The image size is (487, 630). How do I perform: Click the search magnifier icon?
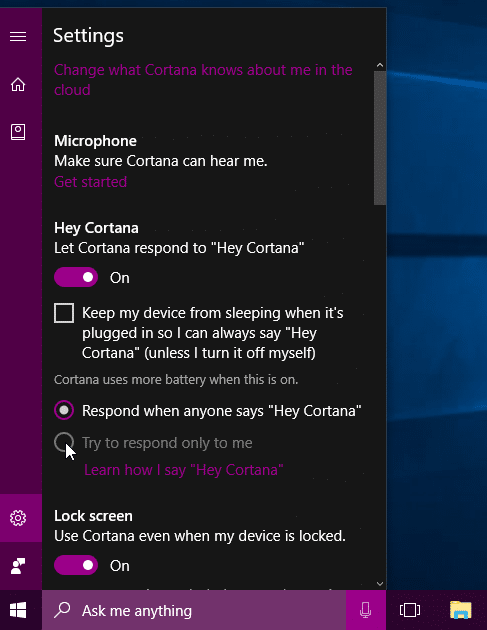62,610
